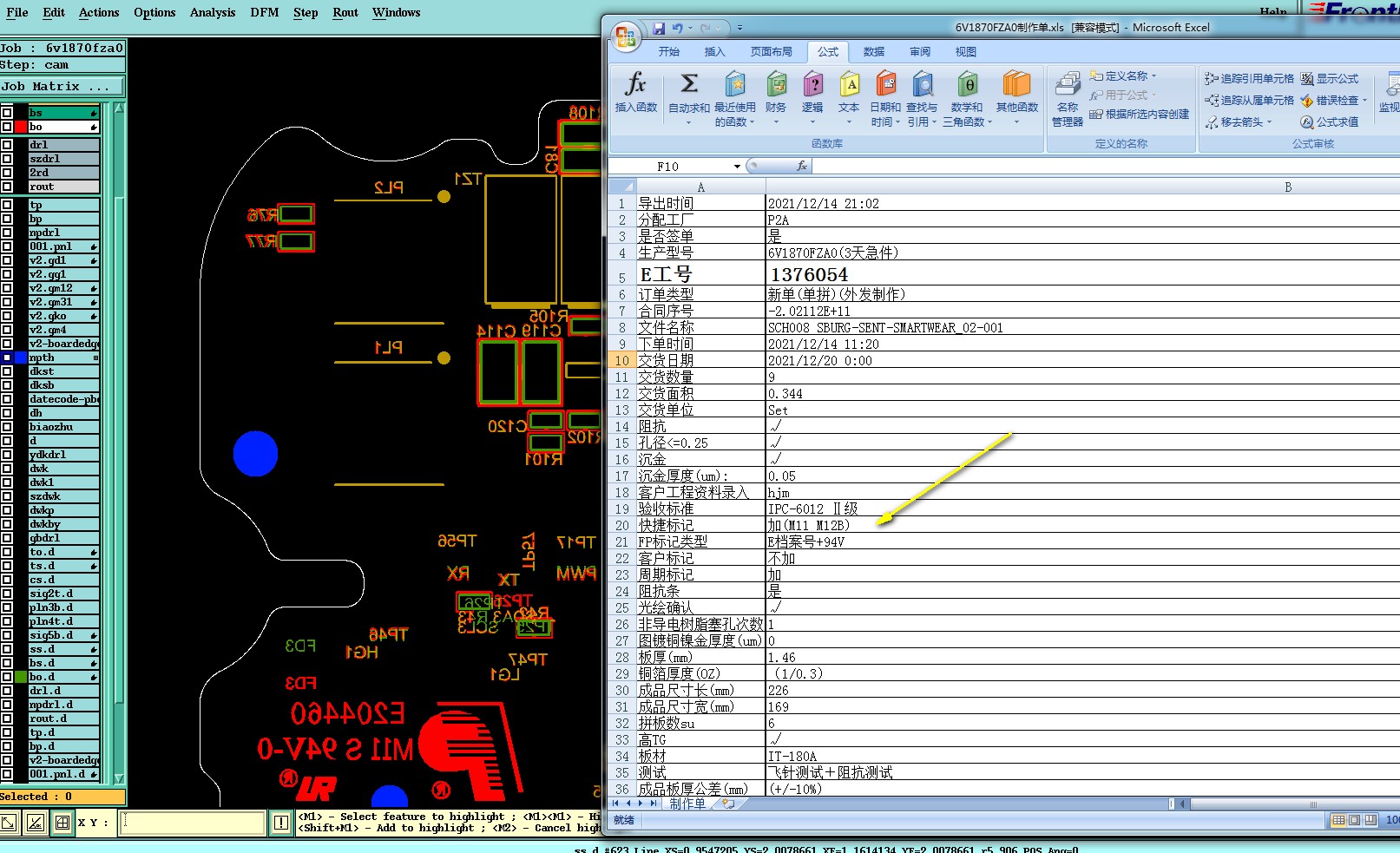This screenshot has height=853, width=1400.
Task: Click the Lookup and Reference functions icon
Action: click(x=922, y=84)
